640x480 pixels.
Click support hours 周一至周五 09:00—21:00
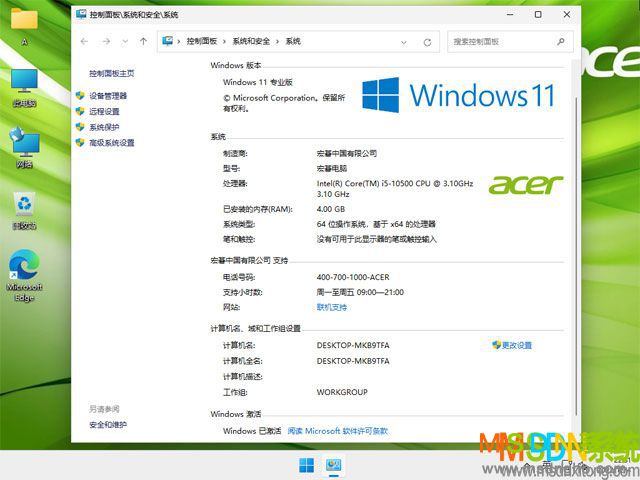(360, 292)
